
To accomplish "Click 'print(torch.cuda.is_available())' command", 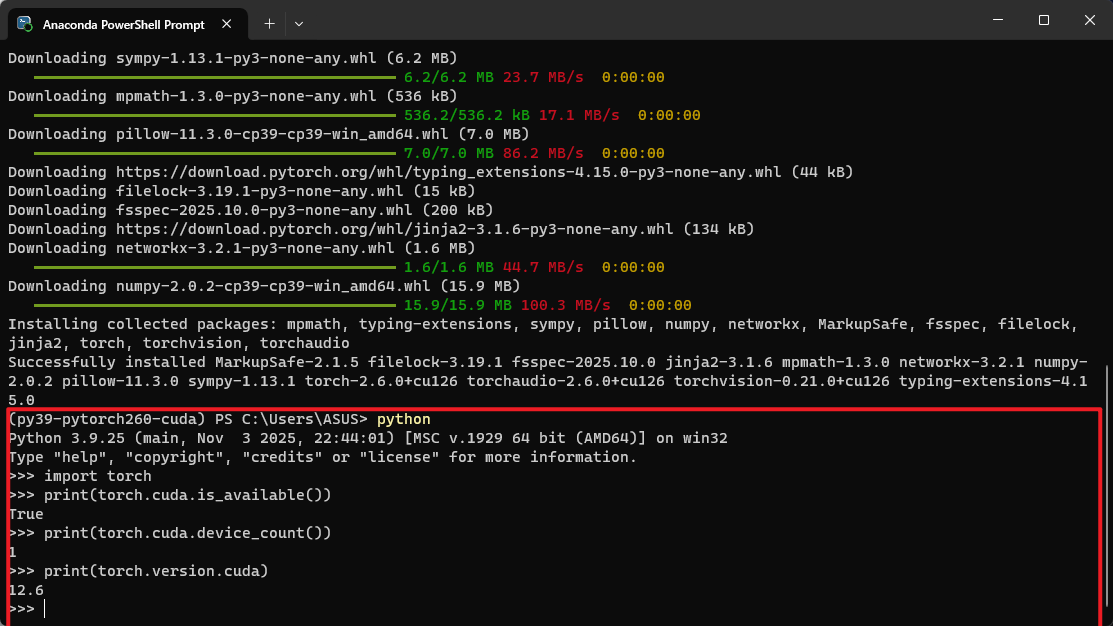I will tap(187, 495).
